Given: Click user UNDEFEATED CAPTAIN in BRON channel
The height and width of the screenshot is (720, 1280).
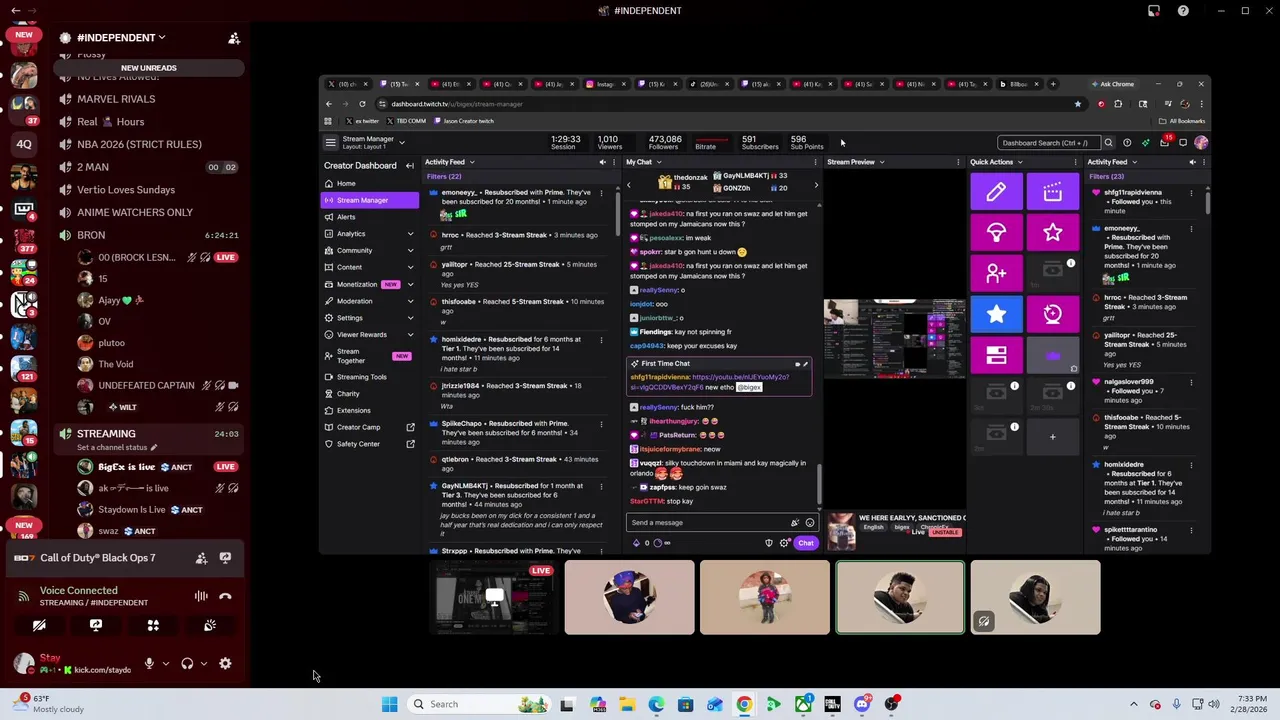Looking at the screenshot, I should pyautogui.click(x=145, y=385).
